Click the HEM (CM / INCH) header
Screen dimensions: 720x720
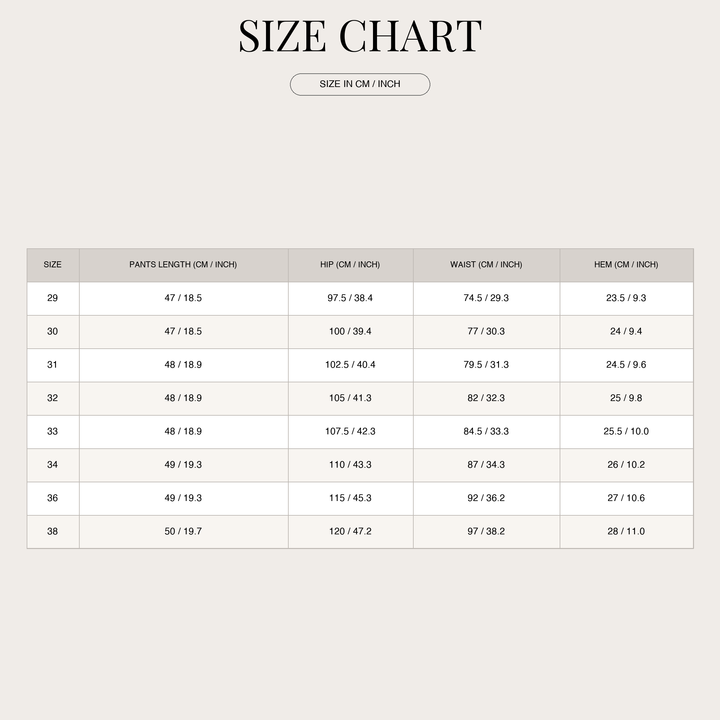point(626,265)
